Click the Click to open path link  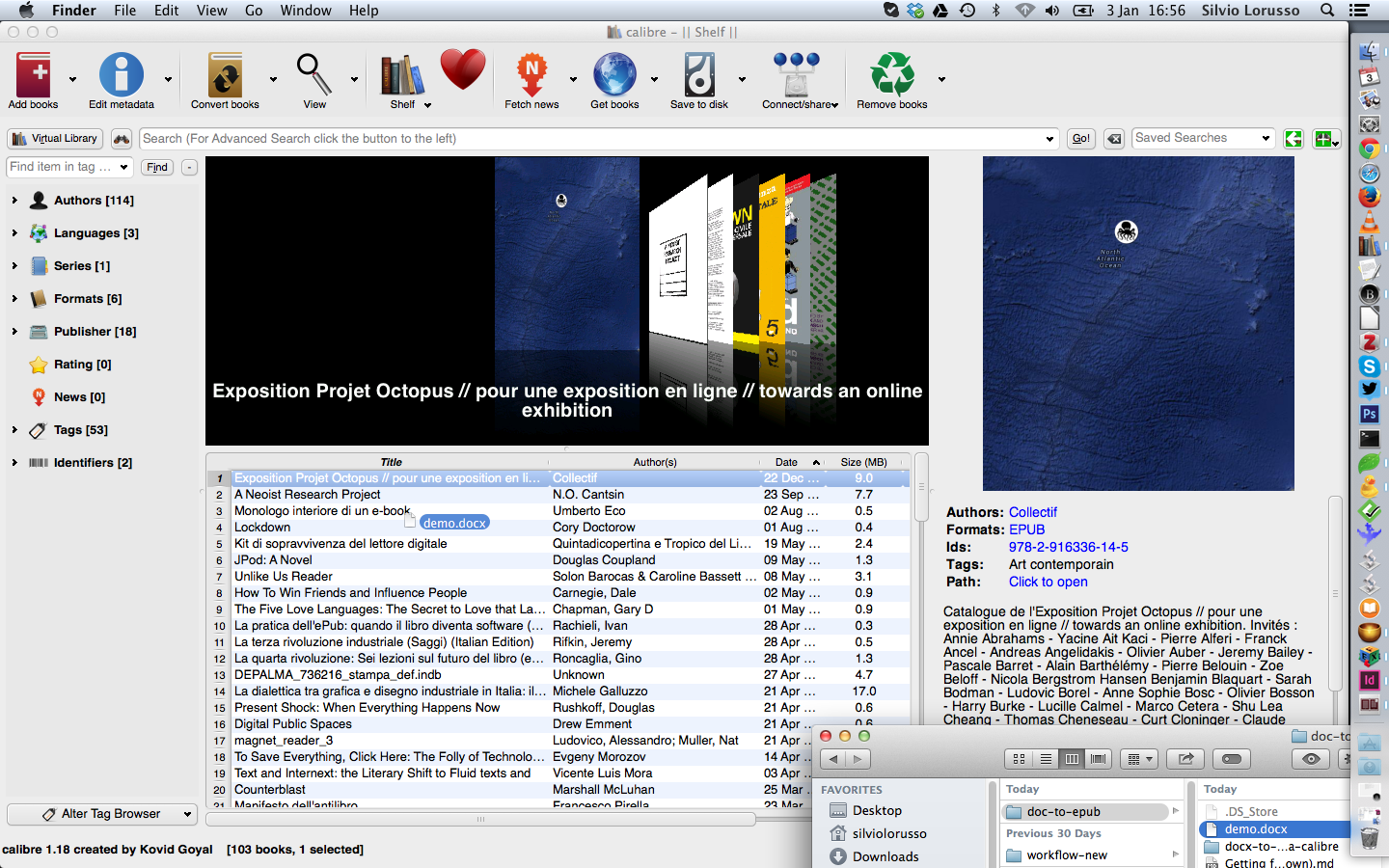1048,582
